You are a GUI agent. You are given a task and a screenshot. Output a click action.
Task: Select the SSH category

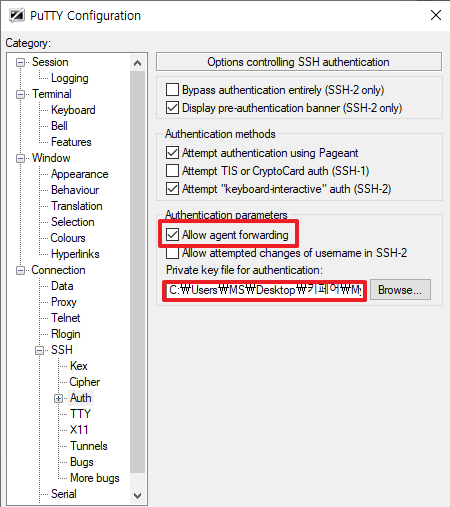coord(62,350)
